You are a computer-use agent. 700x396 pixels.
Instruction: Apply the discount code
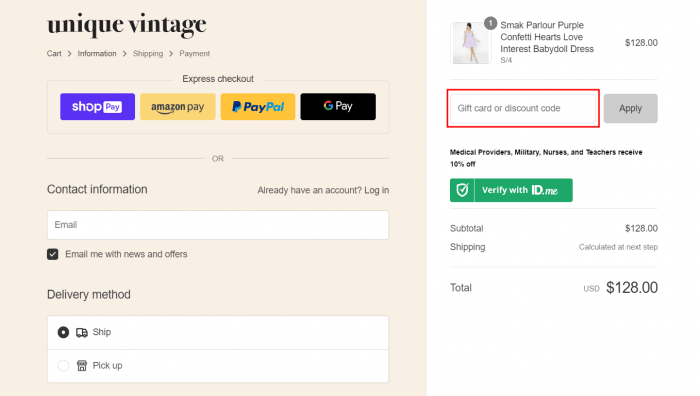(630, 108)
